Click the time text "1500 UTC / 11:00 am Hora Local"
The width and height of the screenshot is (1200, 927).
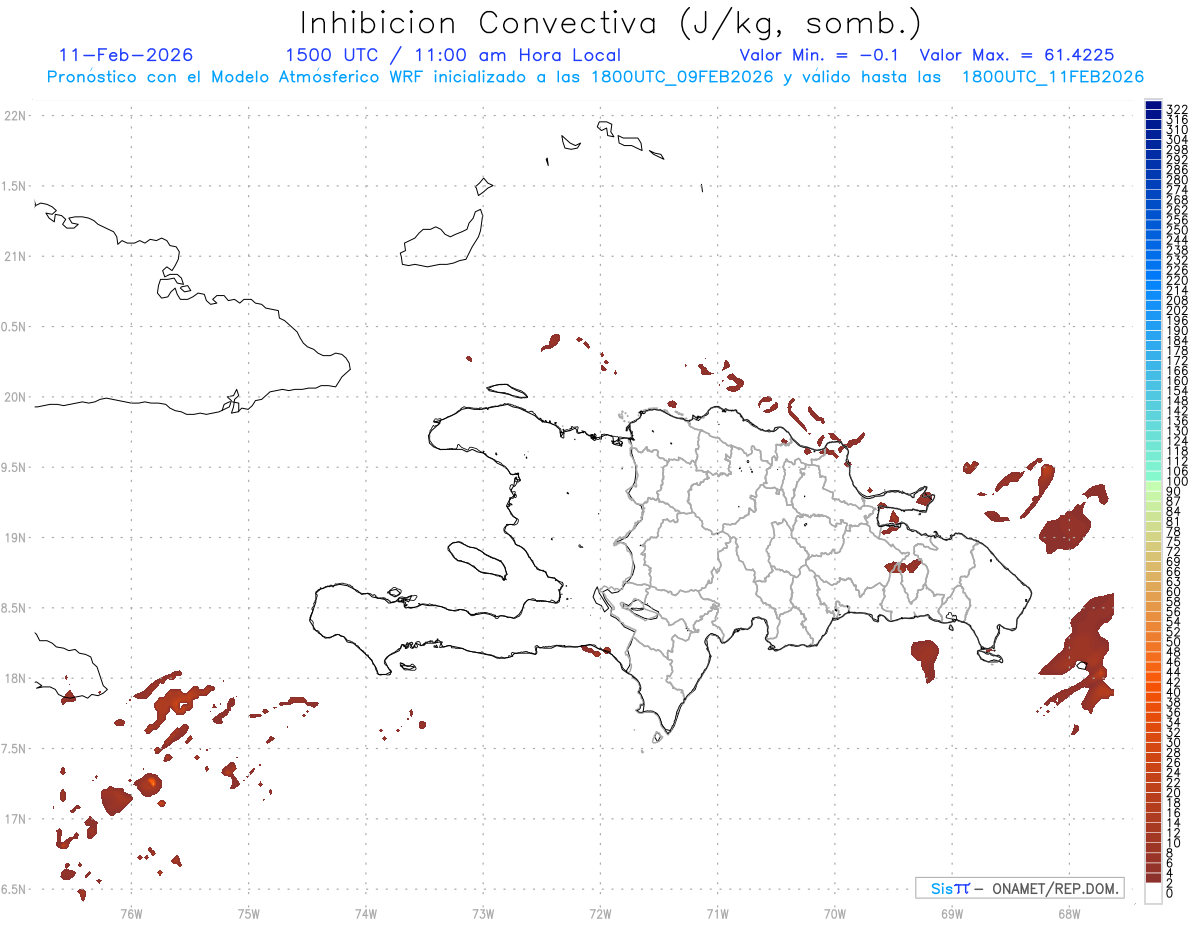[x=453, y=56]
